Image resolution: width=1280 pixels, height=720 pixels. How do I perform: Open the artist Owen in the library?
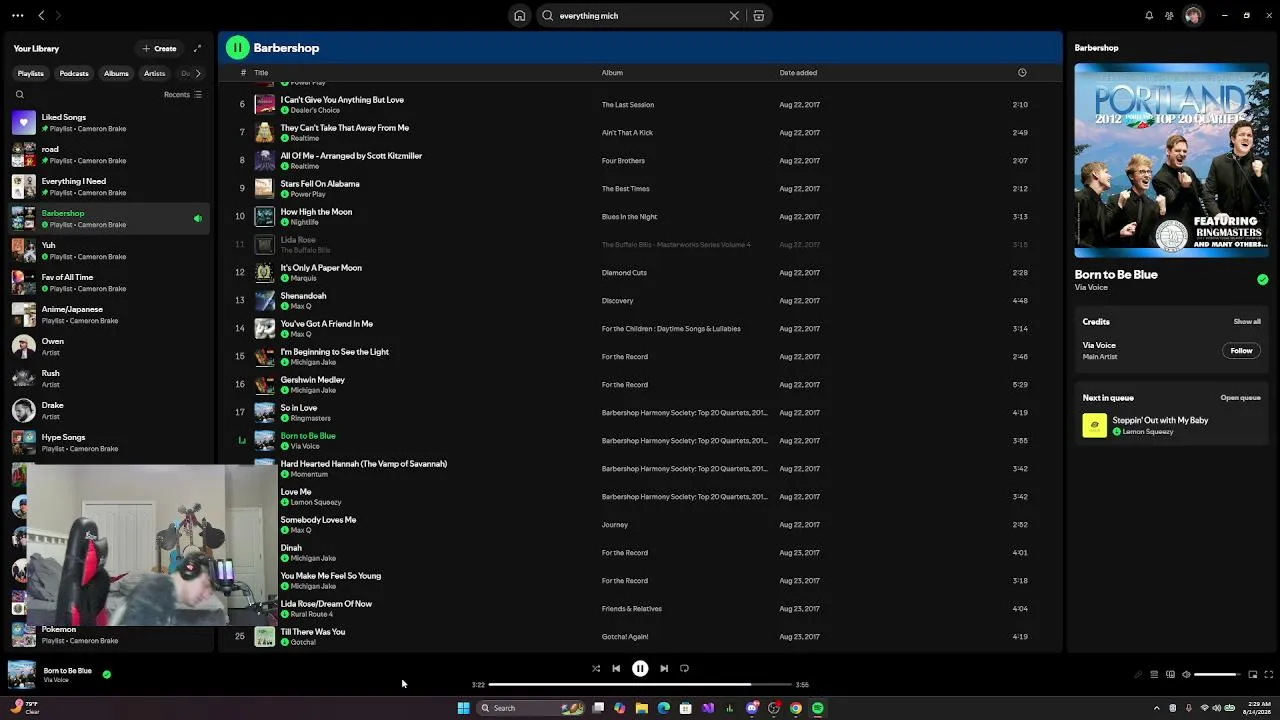pyautogui.click(x=109, y=347)
